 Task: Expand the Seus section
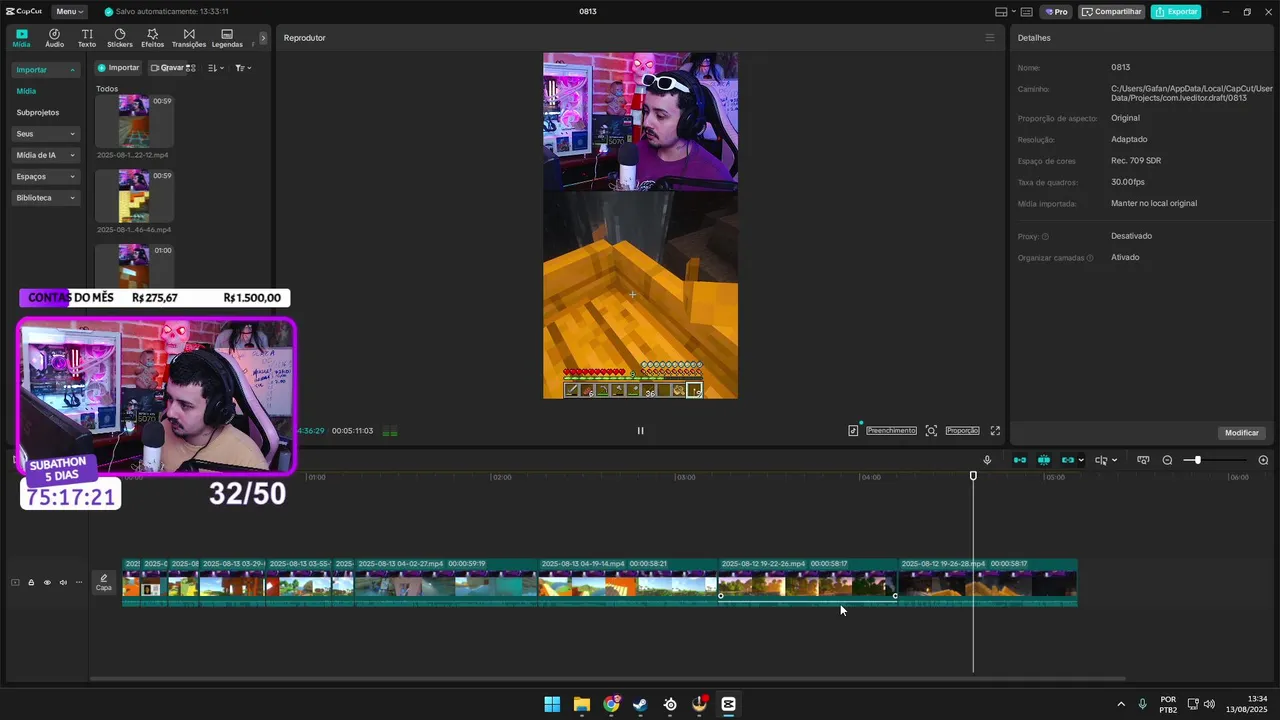click(46, 134)
